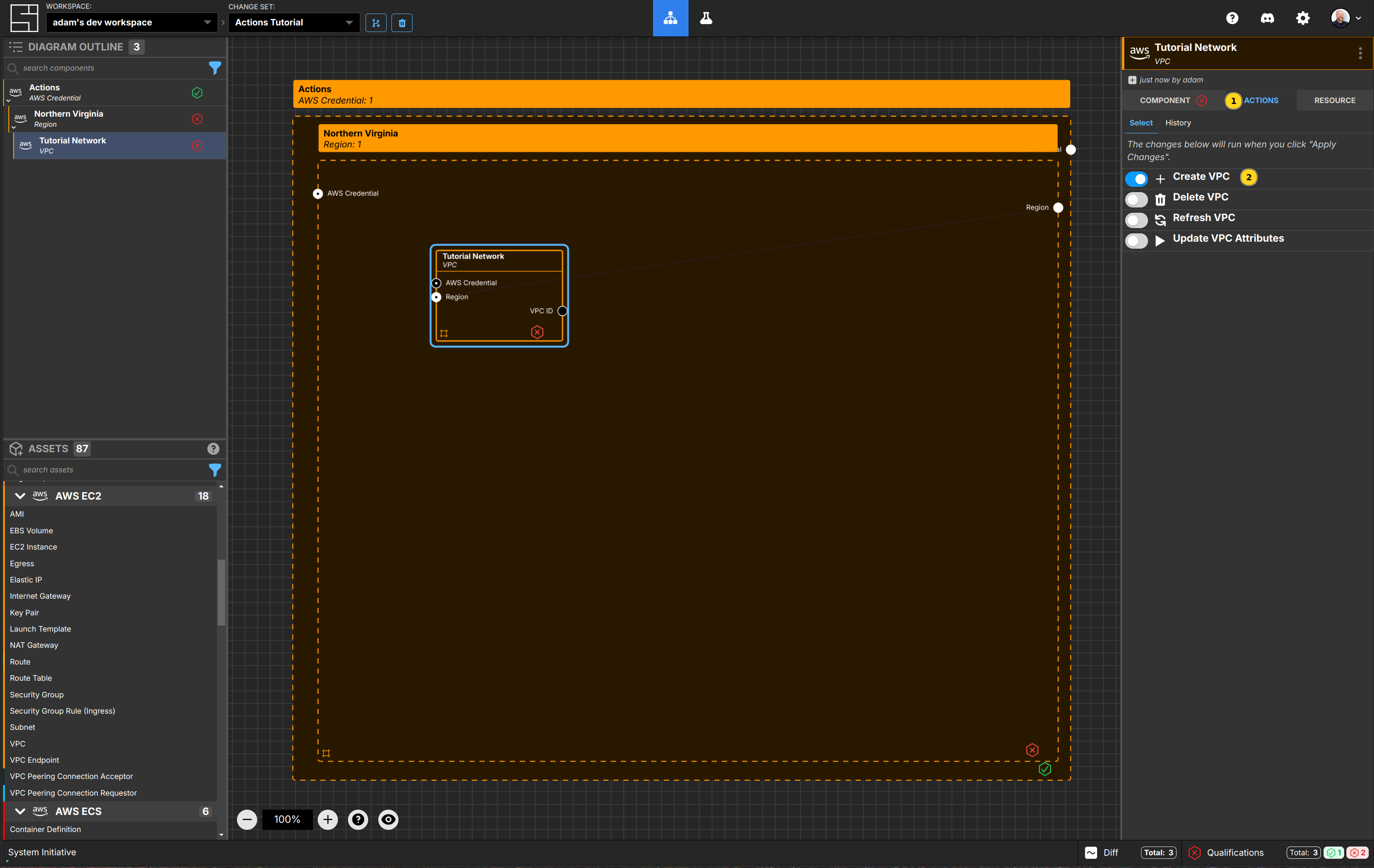Click the help icon in assets panel

[214, 448]
